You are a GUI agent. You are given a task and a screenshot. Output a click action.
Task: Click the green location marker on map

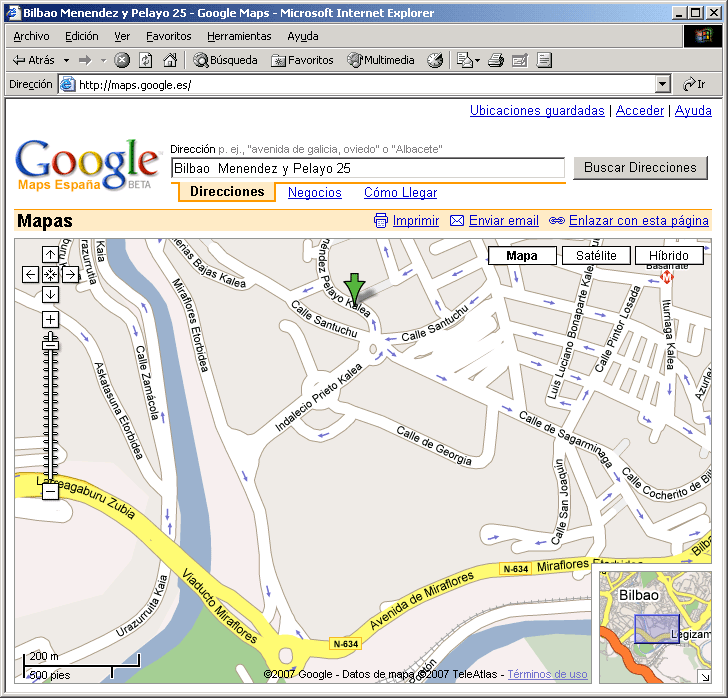[354, 287]
